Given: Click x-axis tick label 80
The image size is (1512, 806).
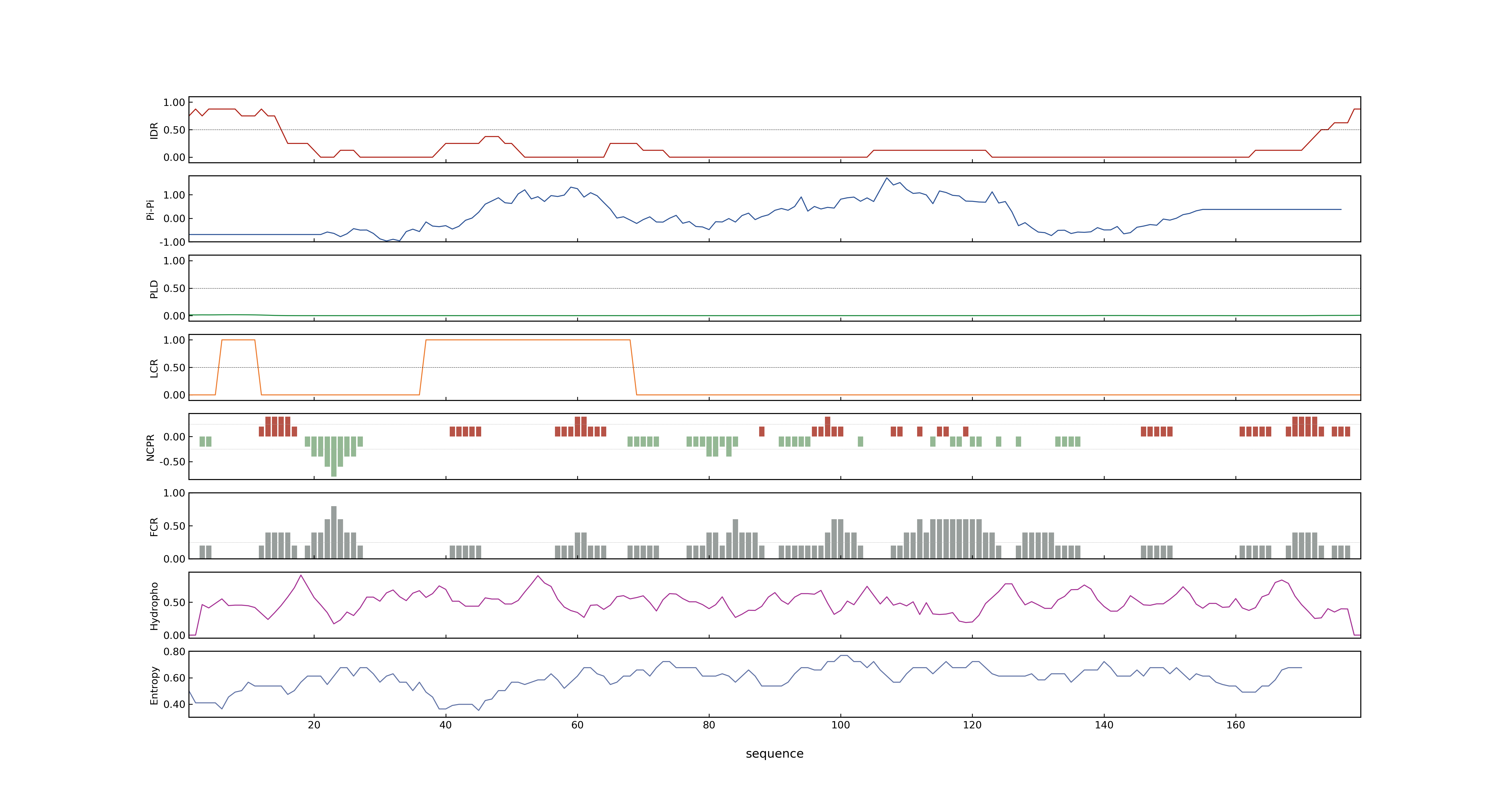Looking at the screenshot, I should tap(709, 725).
